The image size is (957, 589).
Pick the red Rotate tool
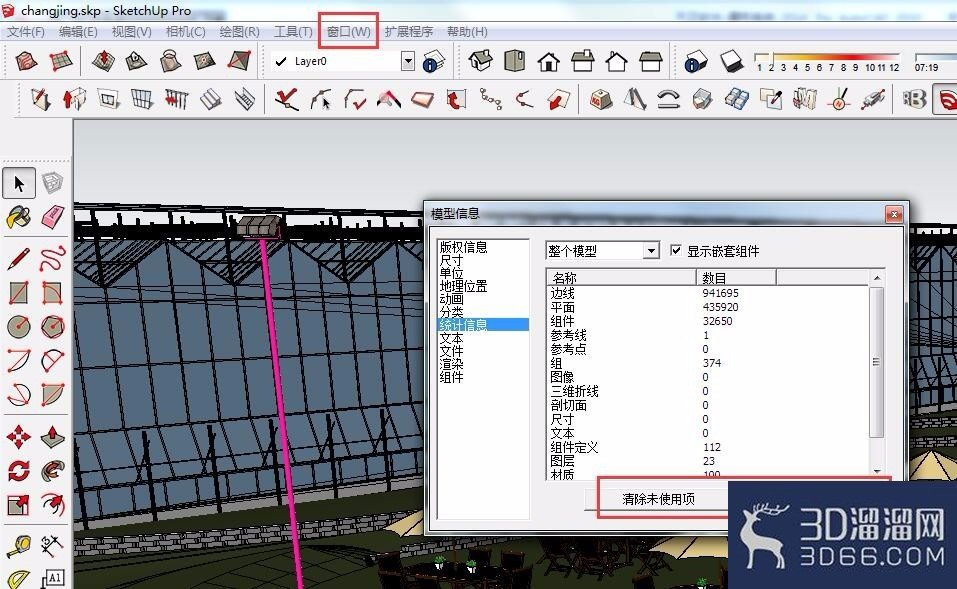pos(19,471)
